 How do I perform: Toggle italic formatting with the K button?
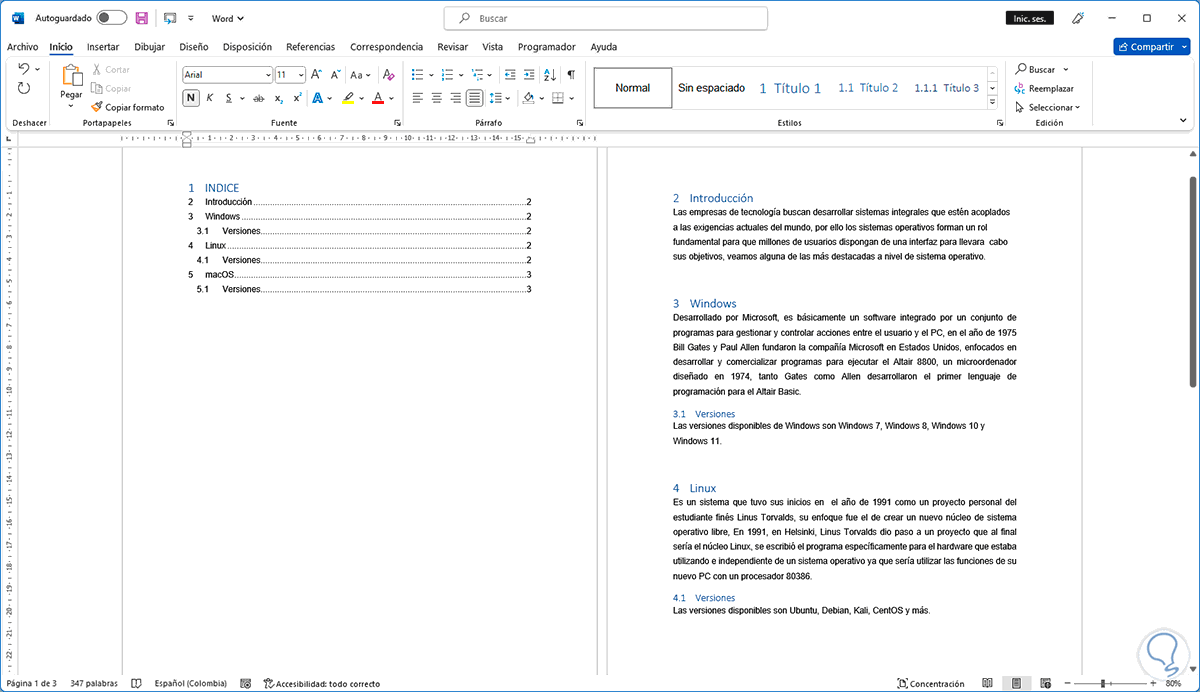tap(210, 98)
